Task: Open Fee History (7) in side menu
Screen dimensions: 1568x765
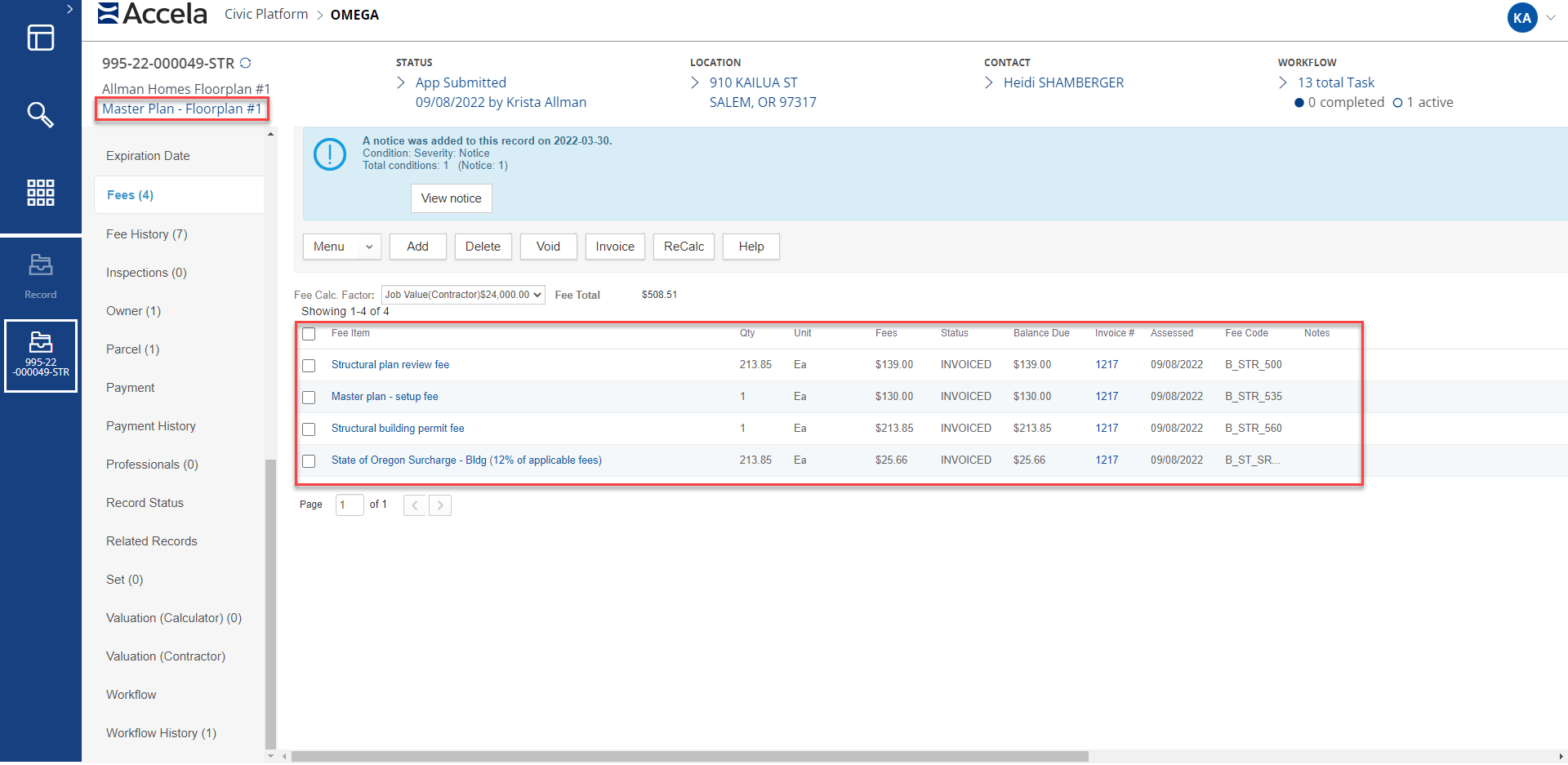Action: (147, 234)
